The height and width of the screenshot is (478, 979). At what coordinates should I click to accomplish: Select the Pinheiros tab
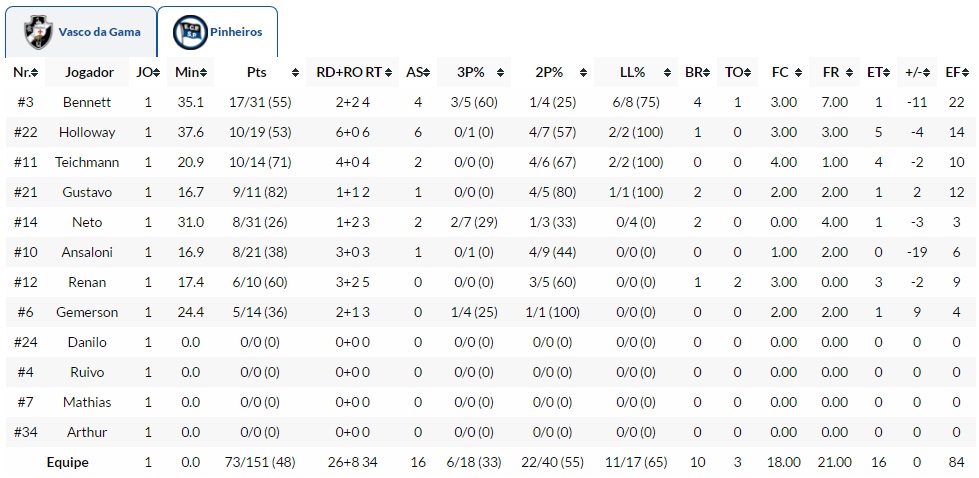tap(236, 32)
